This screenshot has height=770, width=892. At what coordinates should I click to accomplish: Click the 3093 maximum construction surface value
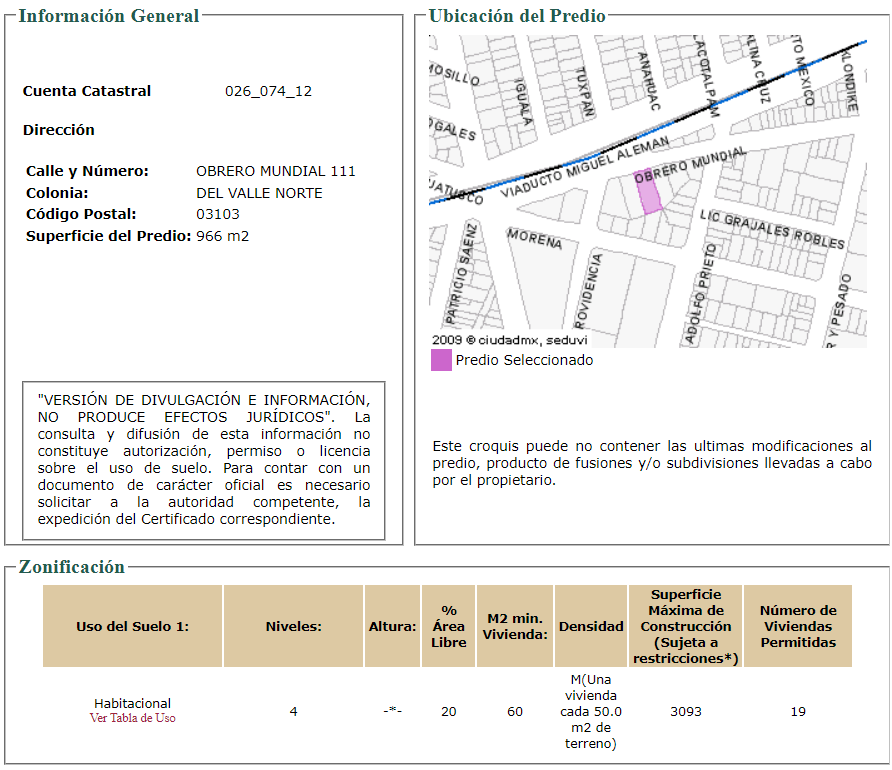(x=685, y=711)
